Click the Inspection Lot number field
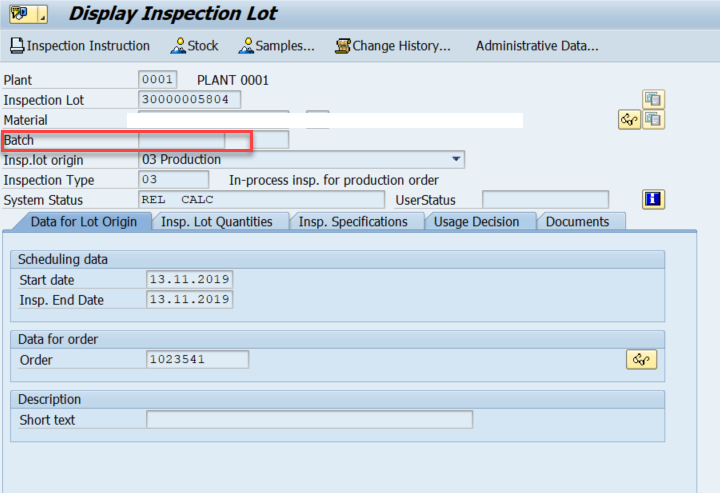 pos(189,99)
